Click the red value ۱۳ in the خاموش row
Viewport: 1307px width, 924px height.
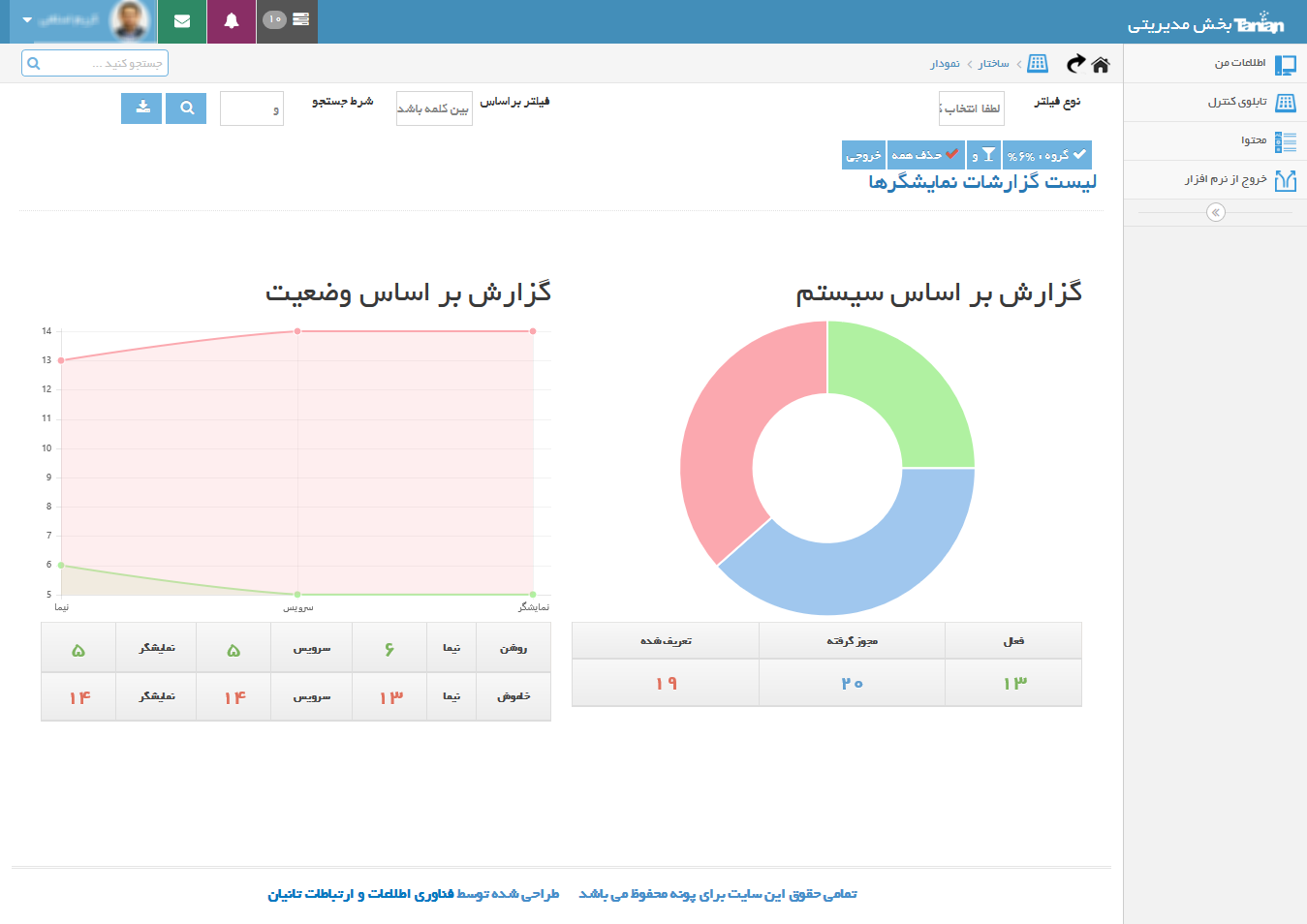point(389,697)
